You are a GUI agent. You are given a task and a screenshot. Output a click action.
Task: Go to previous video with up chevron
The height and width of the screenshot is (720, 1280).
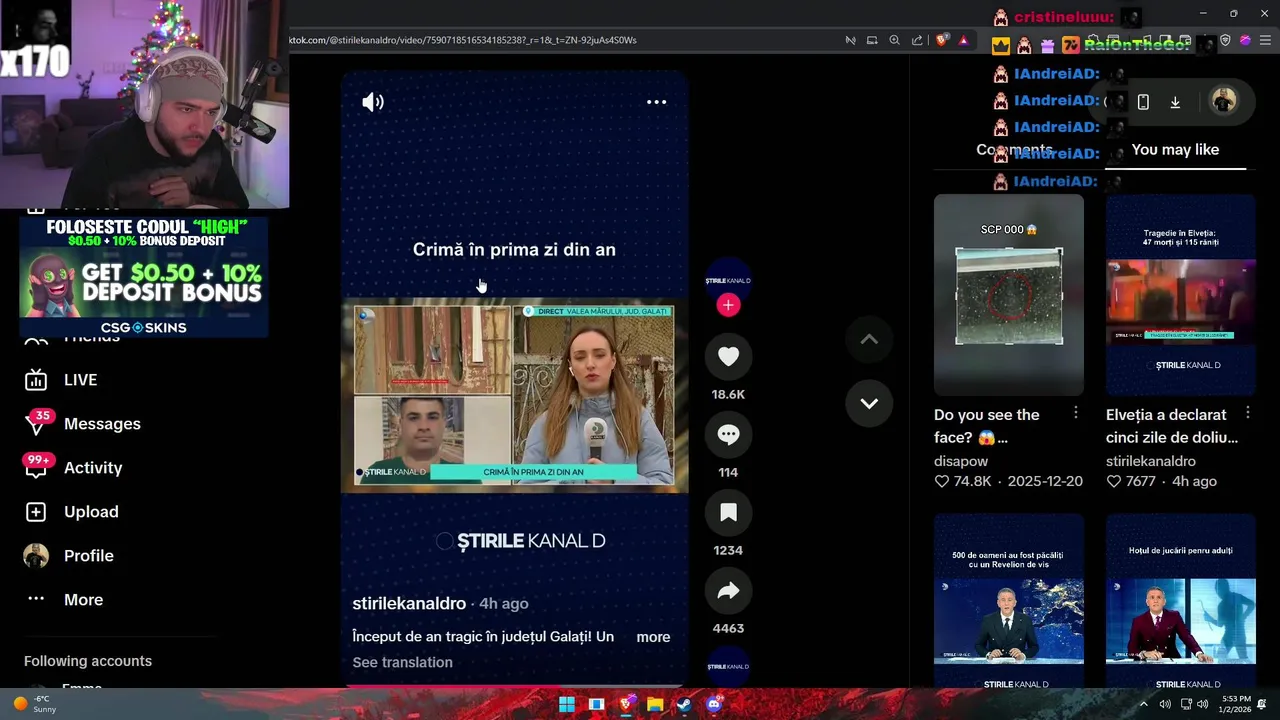pyautogui.click(x=869, y=340)
